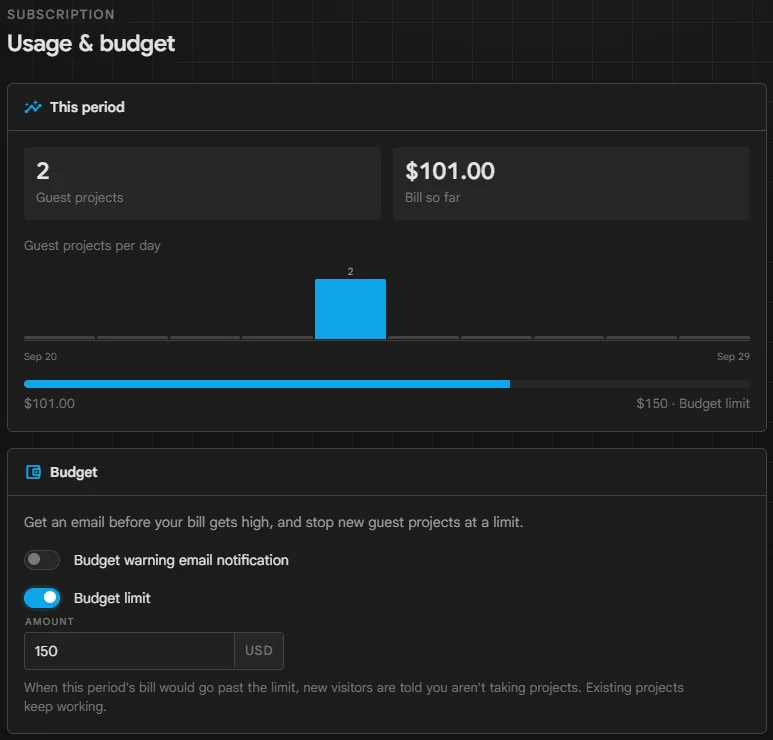This screenshot has height=740, width=773.
Task: Click the '$150 · Budget limit' text
Action: (693, 404)
